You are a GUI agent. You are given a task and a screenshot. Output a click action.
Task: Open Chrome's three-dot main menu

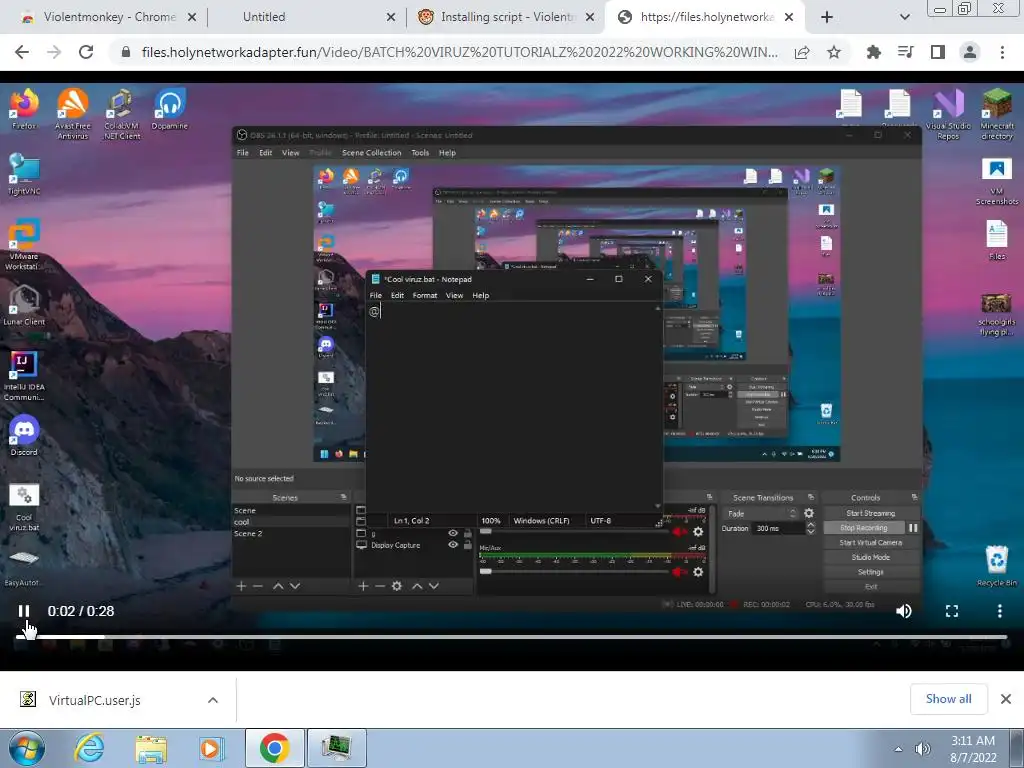coord(1002,52)
